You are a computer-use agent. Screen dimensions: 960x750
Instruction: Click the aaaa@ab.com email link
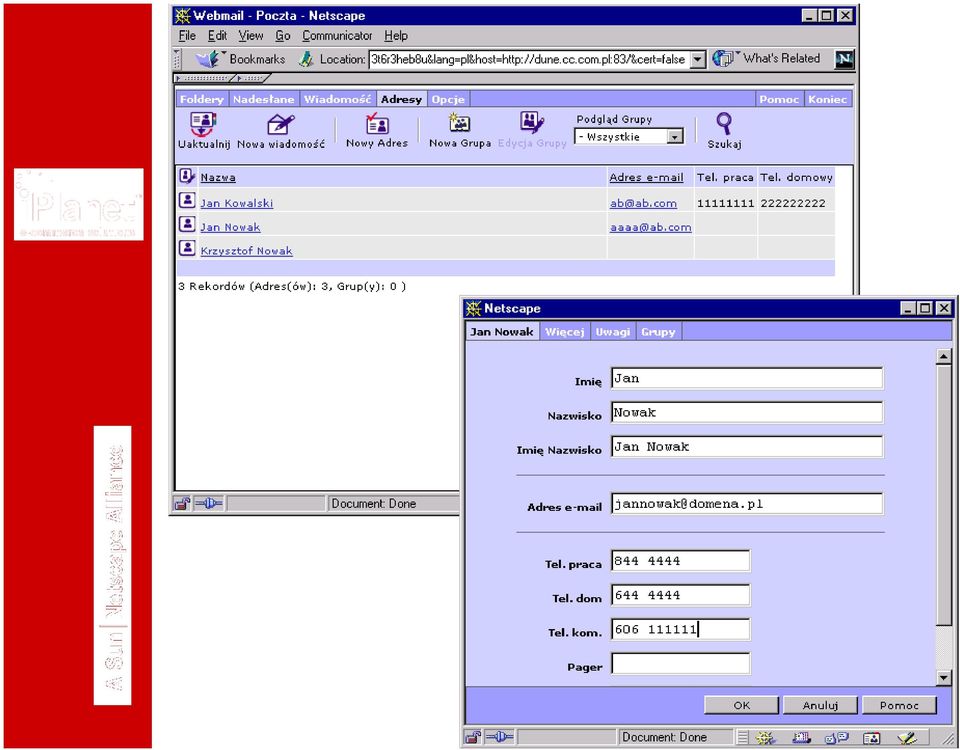pos(650,227)
